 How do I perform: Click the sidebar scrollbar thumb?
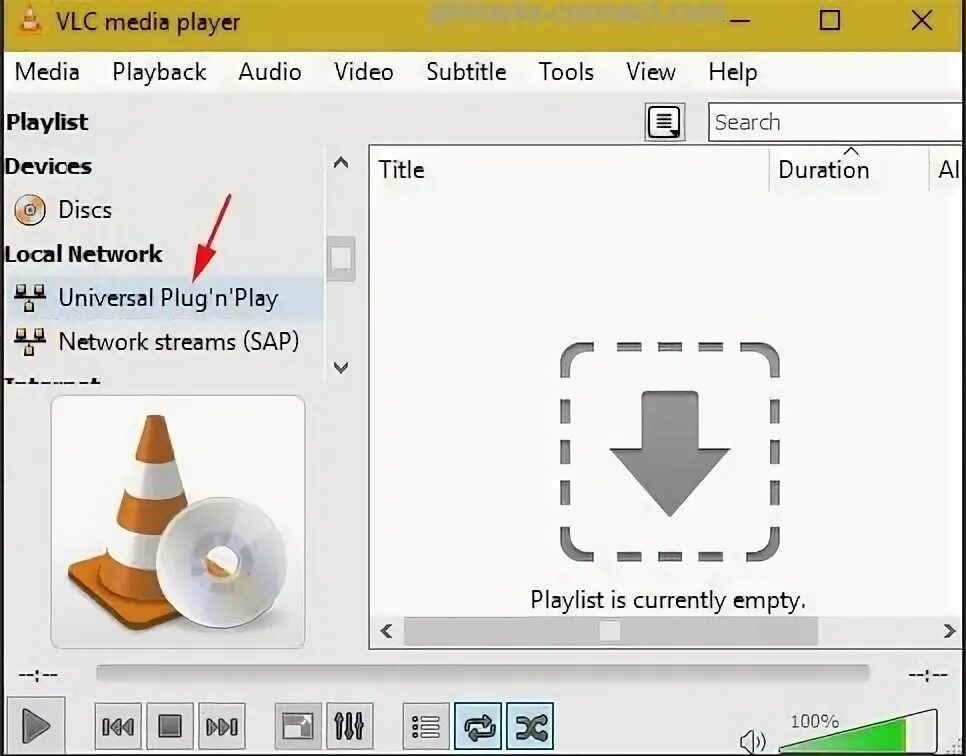341,258
